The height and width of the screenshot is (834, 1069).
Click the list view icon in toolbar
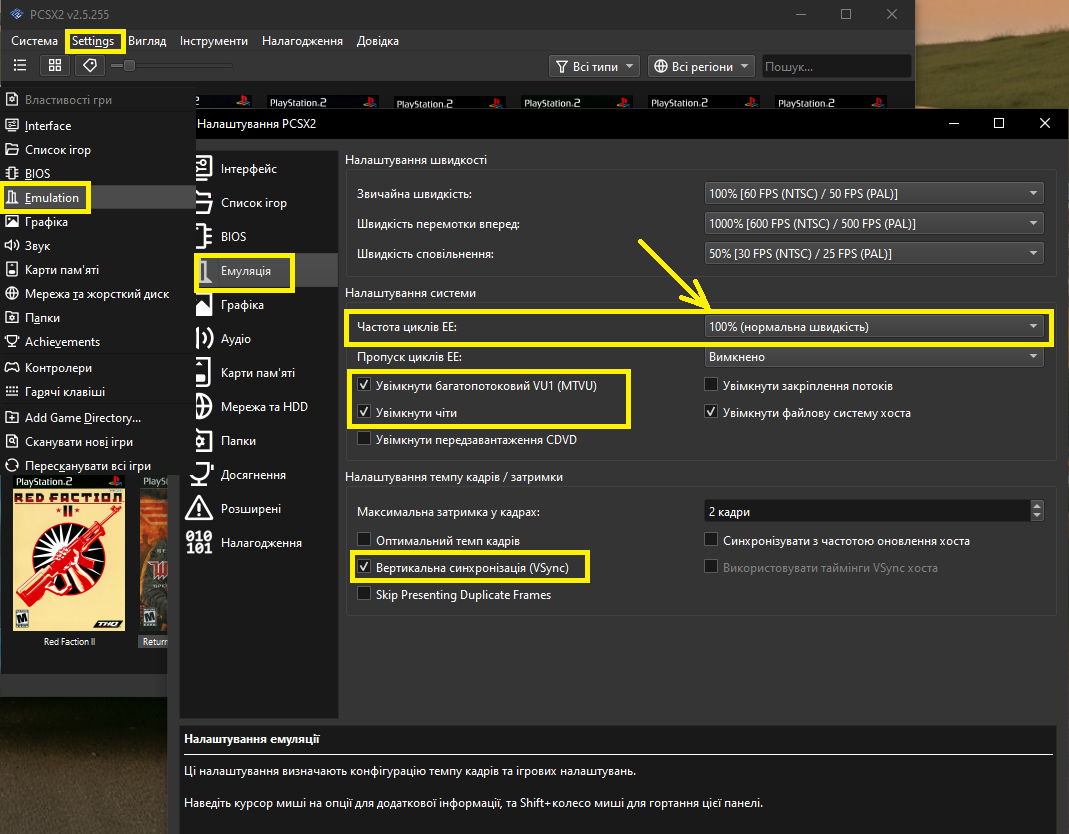pyautogui.click(x=19, y=65)
